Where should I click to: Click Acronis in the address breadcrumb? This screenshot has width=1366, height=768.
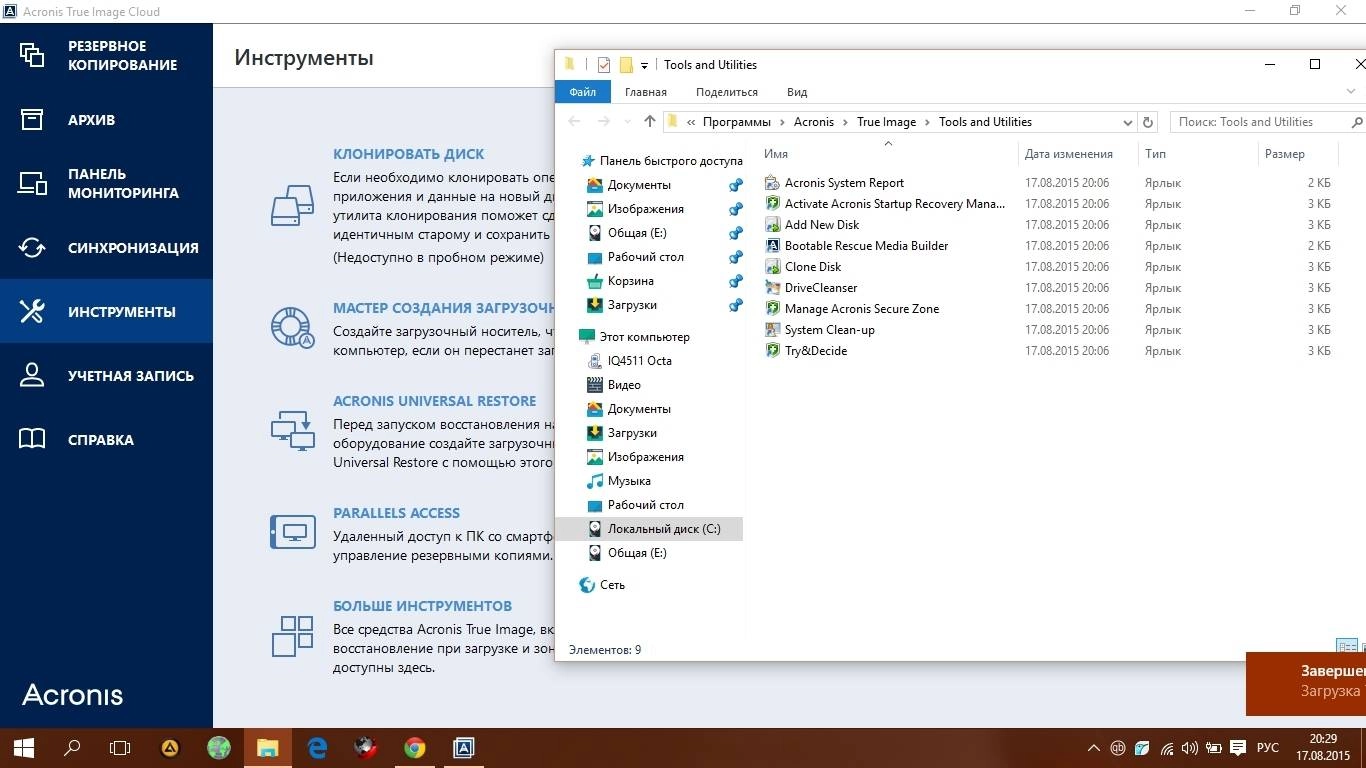[x=814, y=122]
